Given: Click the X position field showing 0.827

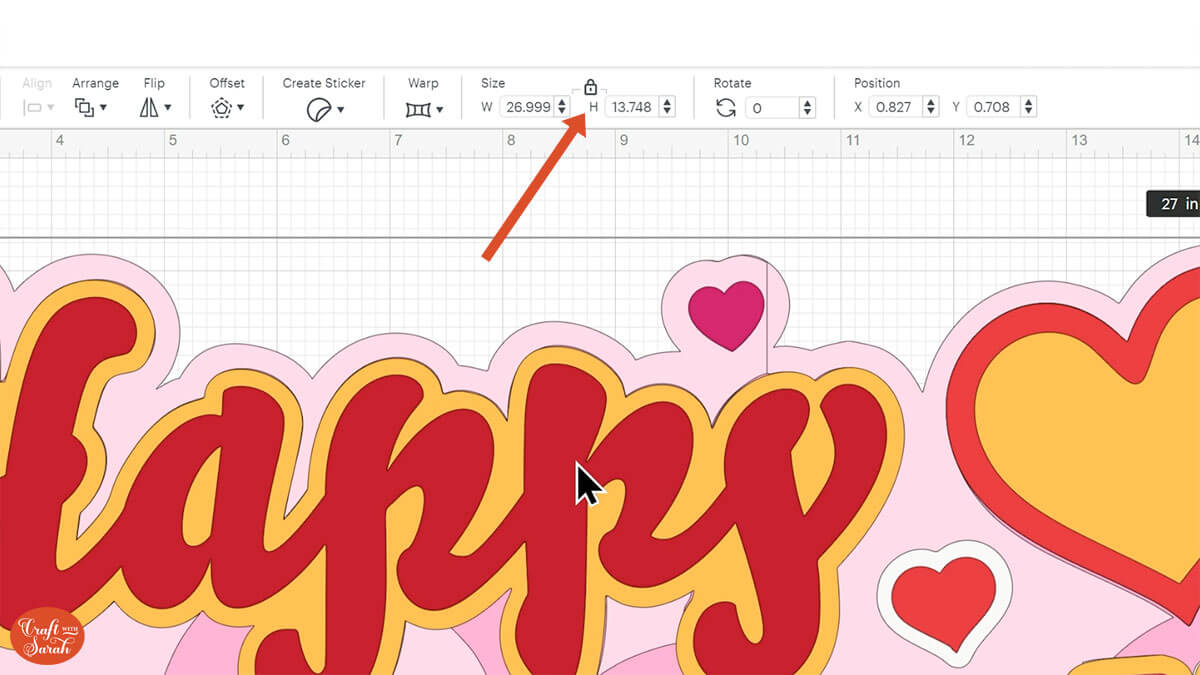Looking at the screenshot, I should (895, 107).
